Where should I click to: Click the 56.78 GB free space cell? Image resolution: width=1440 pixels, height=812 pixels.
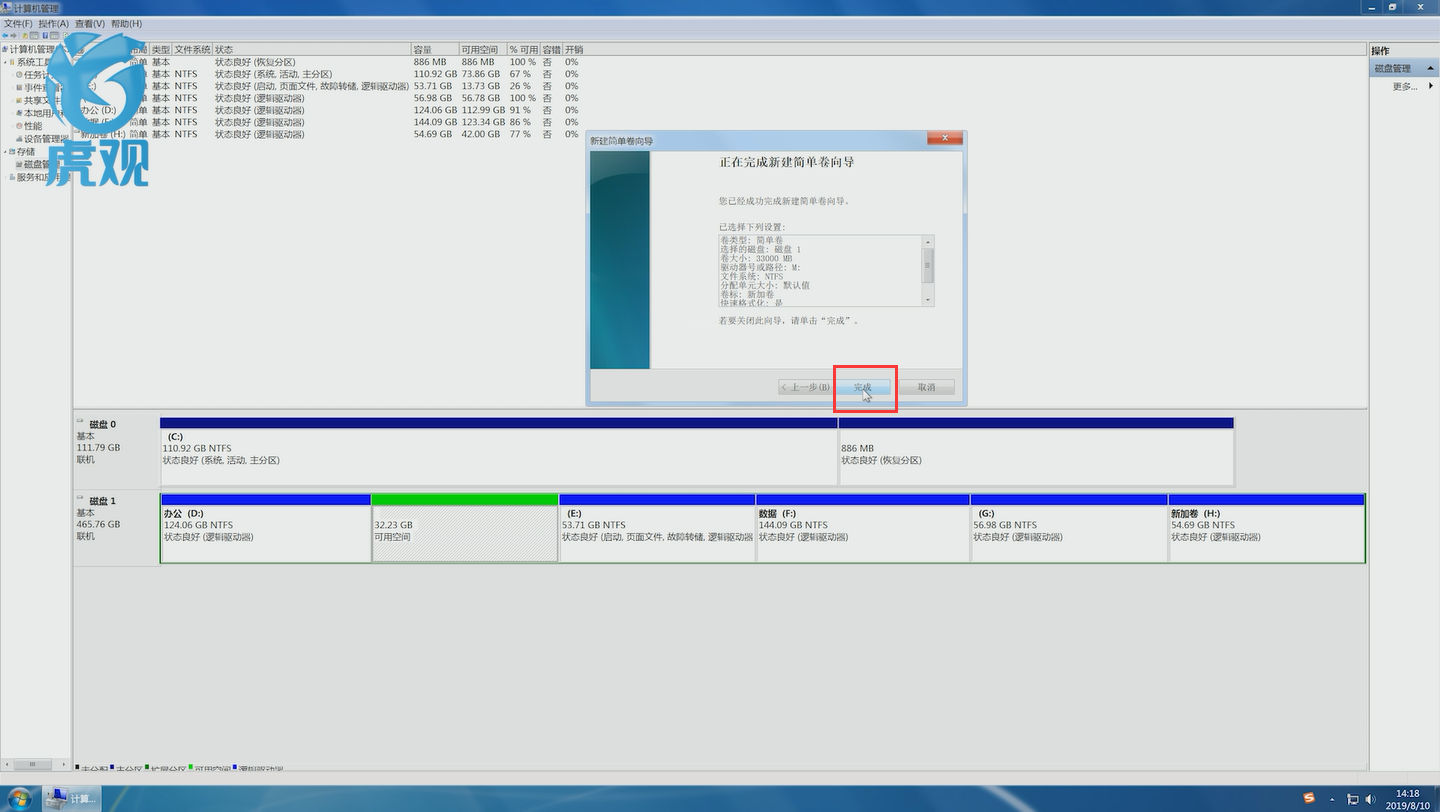pyautogui.click(x=481, y=98)
